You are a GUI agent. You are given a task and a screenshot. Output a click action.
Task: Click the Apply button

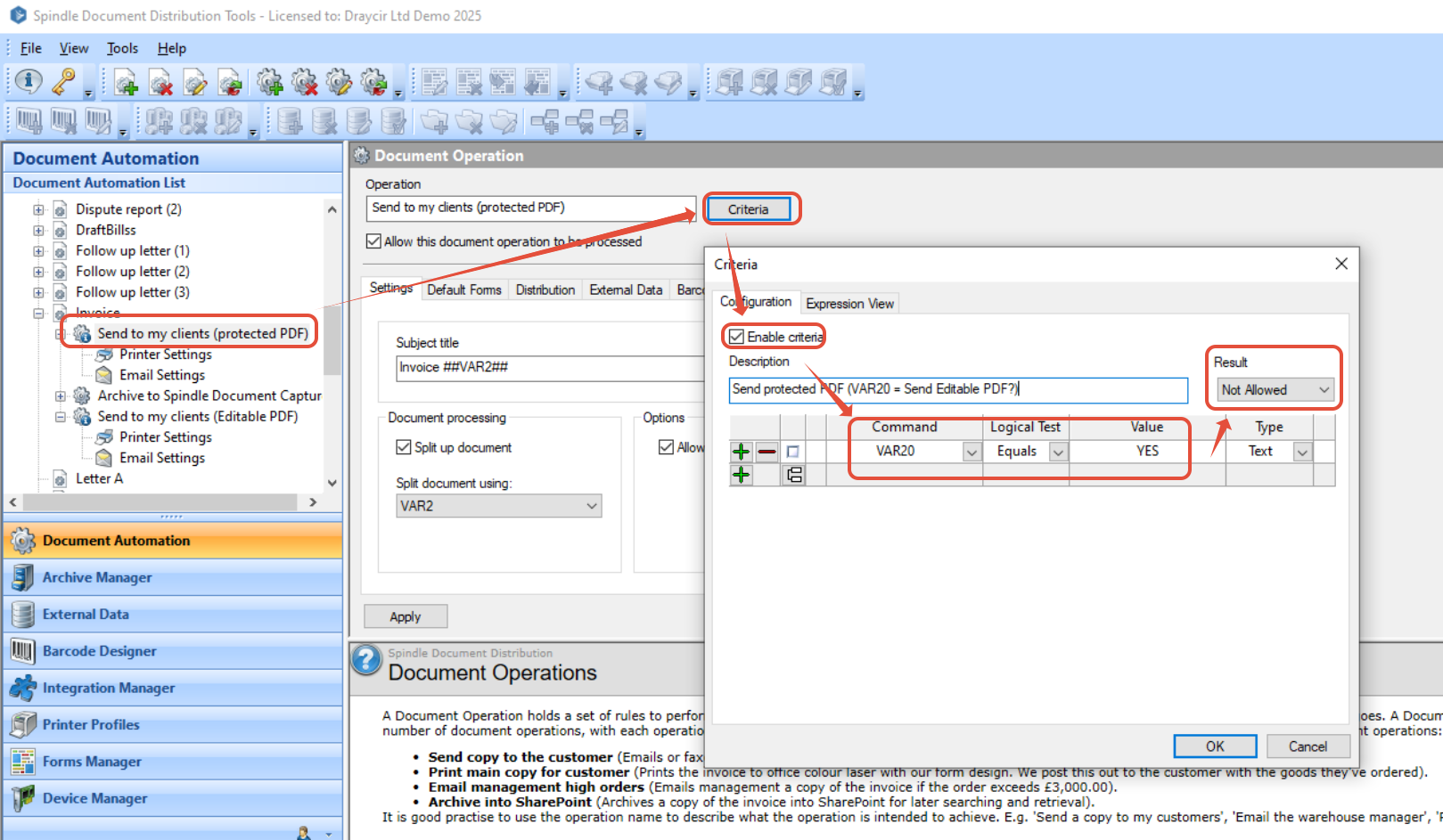[x=406, y=616]
